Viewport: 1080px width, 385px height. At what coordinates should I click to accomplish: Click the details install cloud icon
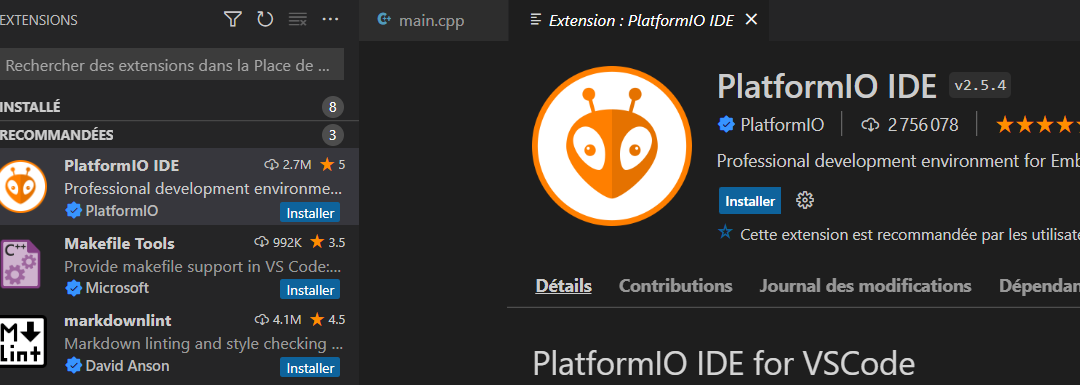pyautogui.click(x=871, y=125)
